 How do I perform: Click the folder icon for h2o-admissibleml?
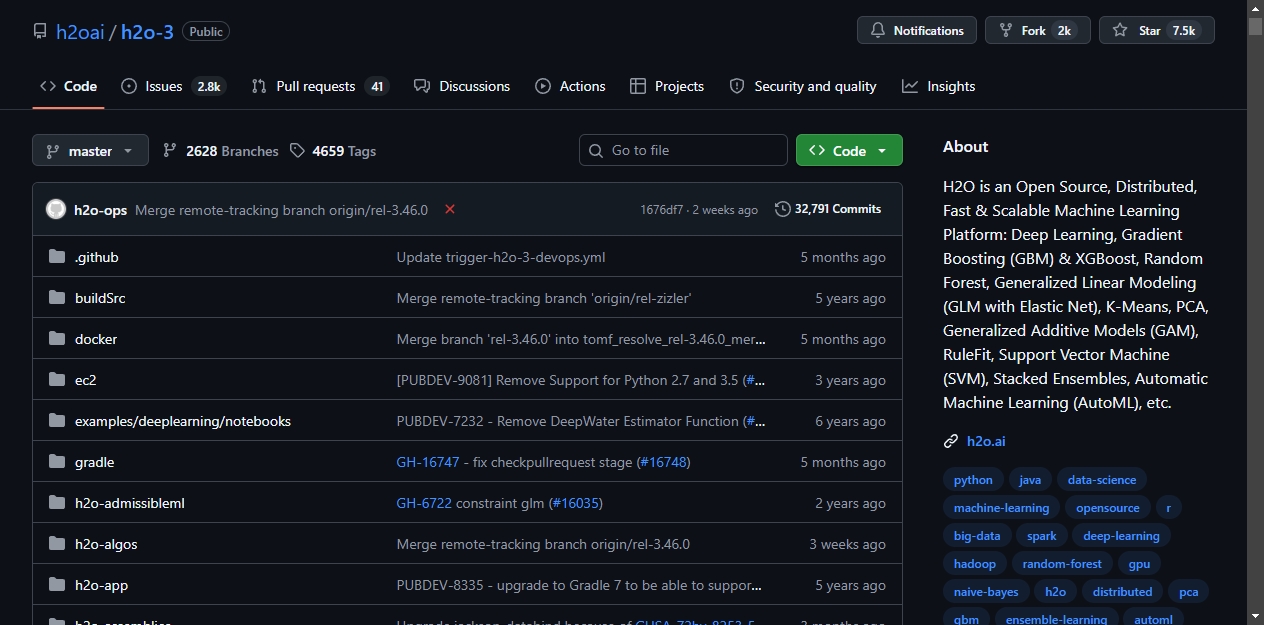coord(56,503)
